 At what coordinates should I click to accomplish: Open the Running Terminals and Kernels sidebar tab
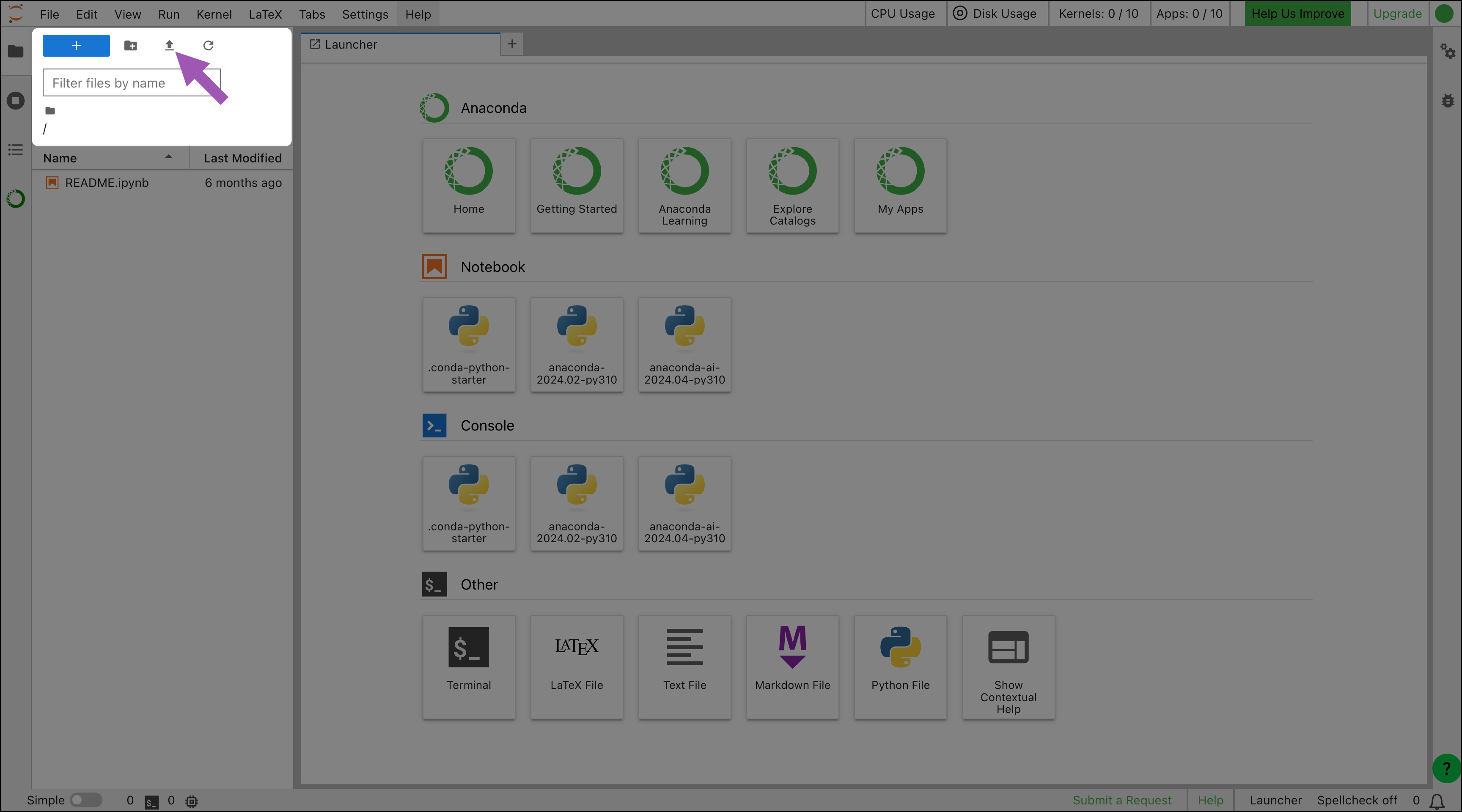point(15,101)
